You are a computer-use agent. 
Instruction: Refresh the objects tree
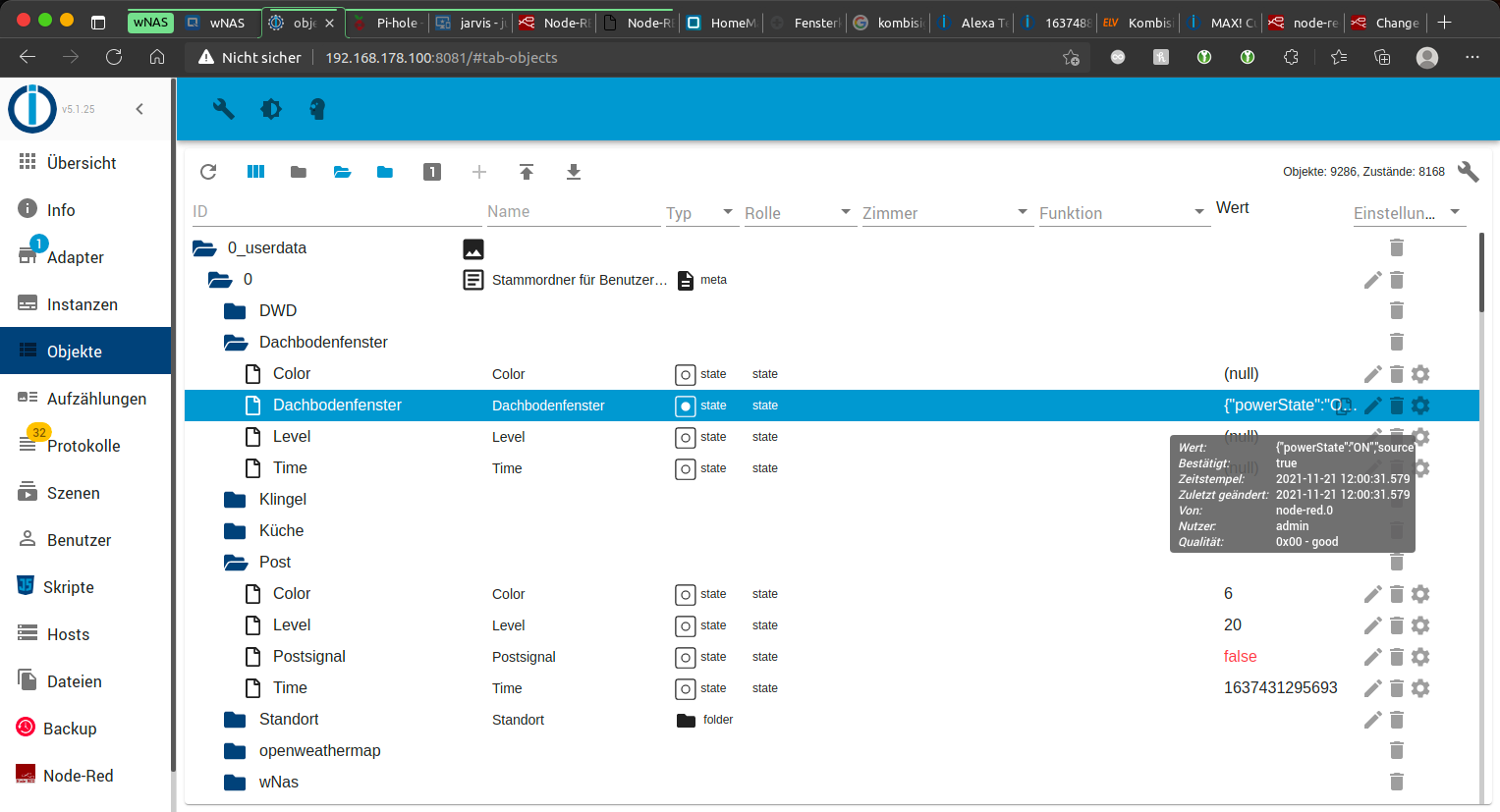click(x=208, y=172)
